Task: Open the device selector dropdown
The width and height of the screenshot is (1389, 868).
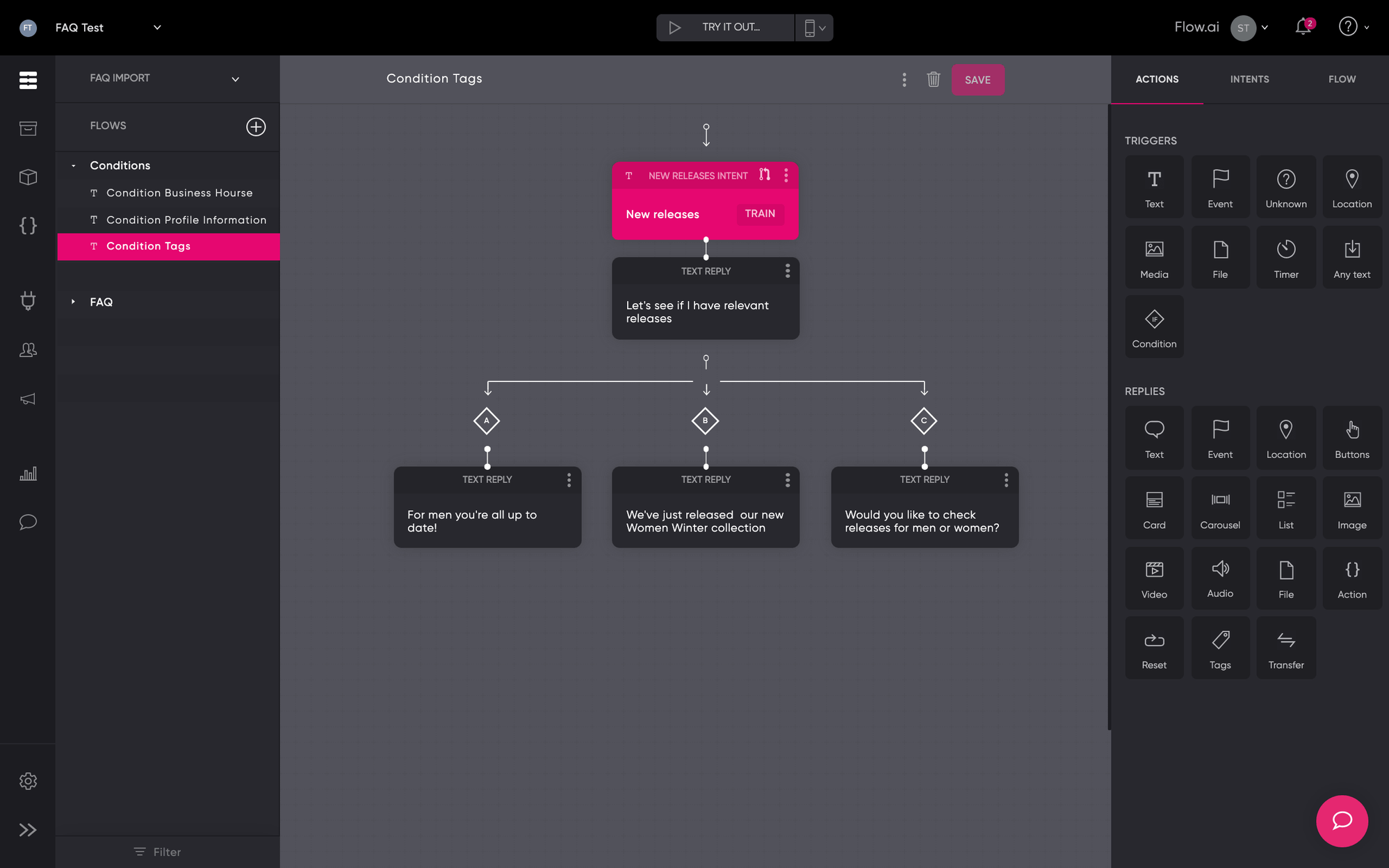Action: tap(814, 28)
